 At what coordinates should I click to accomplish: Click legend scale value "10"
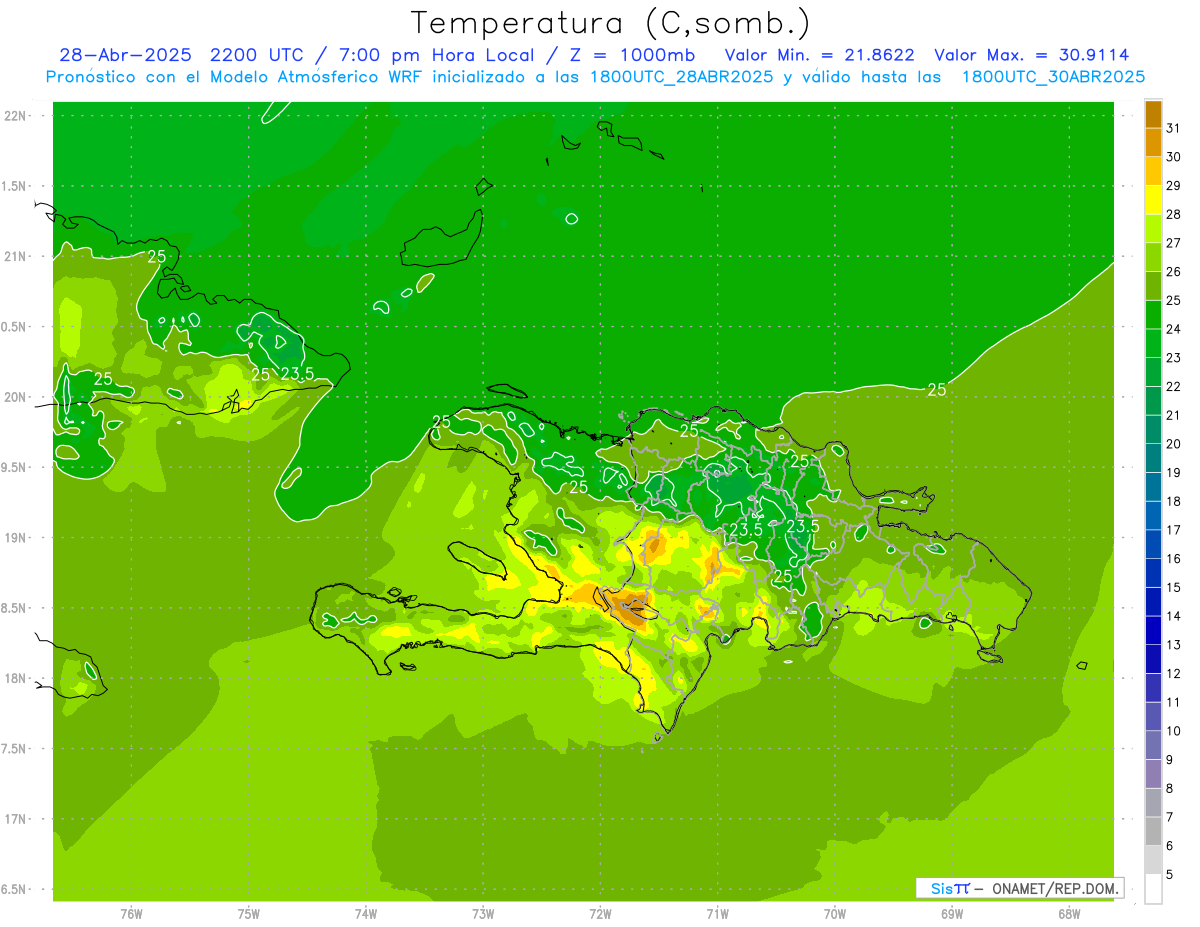1174,731
